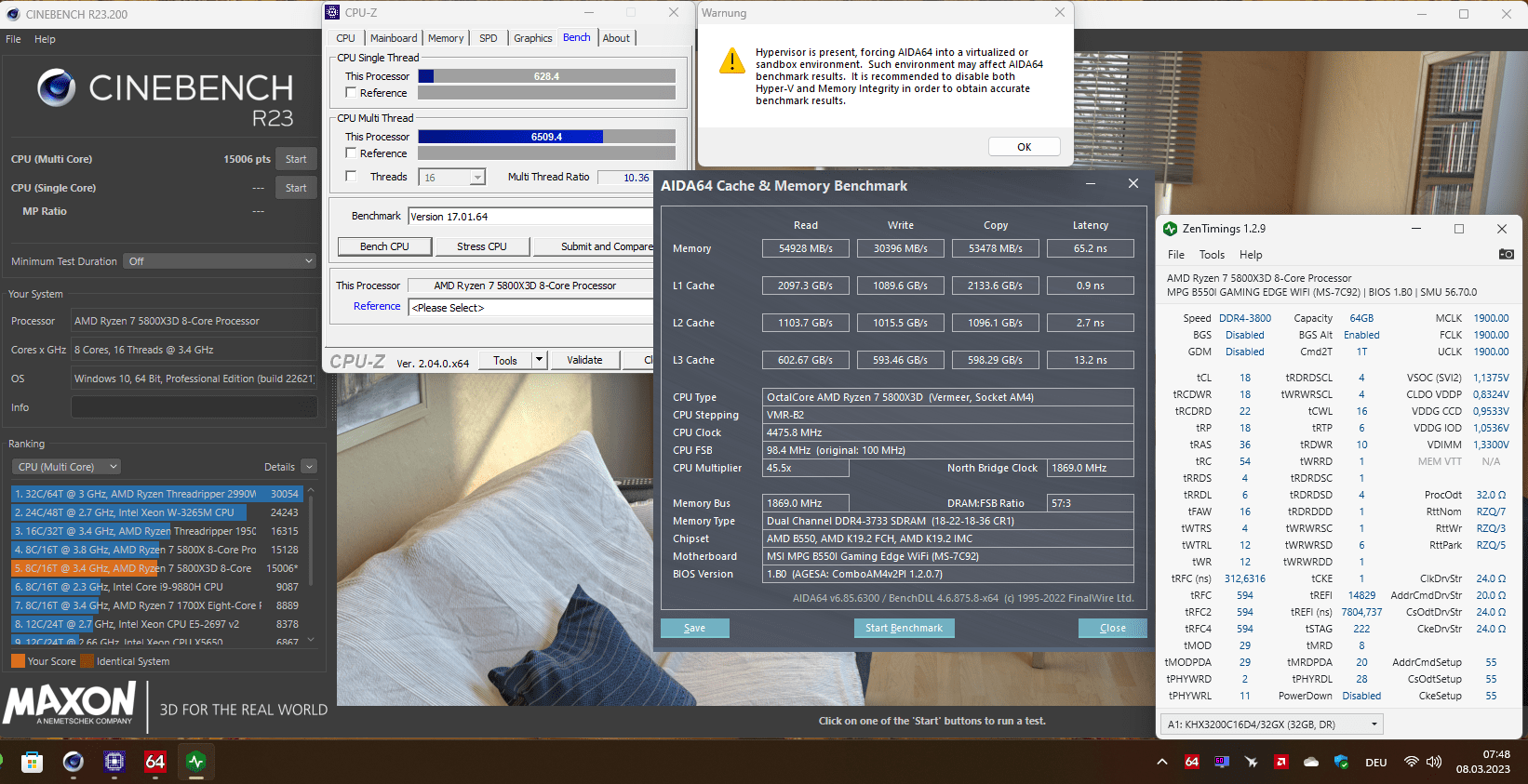Click Submit and Compare in CPU-Z
Viewport: 1528px width, 784px height.
click(x=594, y=246)
